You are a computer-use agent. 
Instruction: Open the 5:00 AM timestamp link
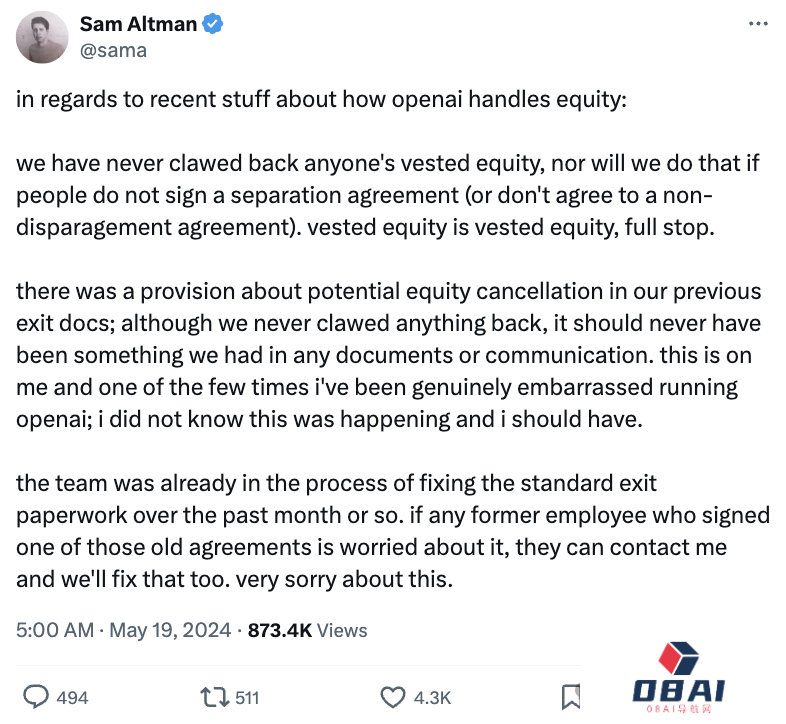[55, 630]
